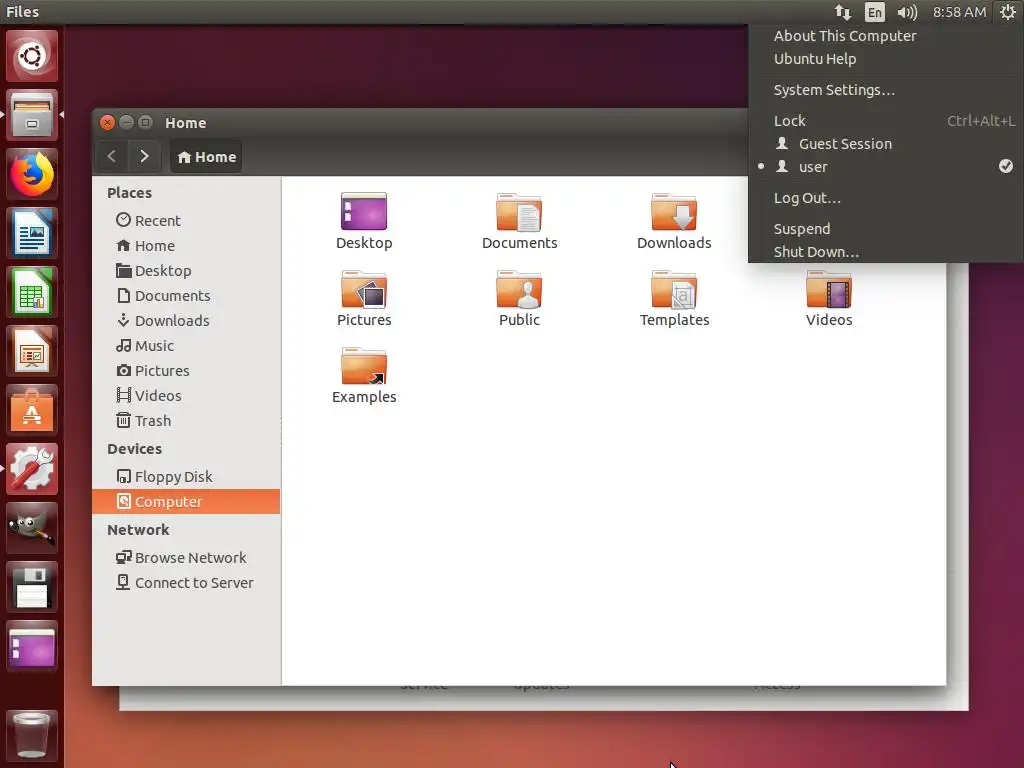Select Floppy Disk under Devices
This screenshot has width=1024, height=768.
tap(186, 477)
